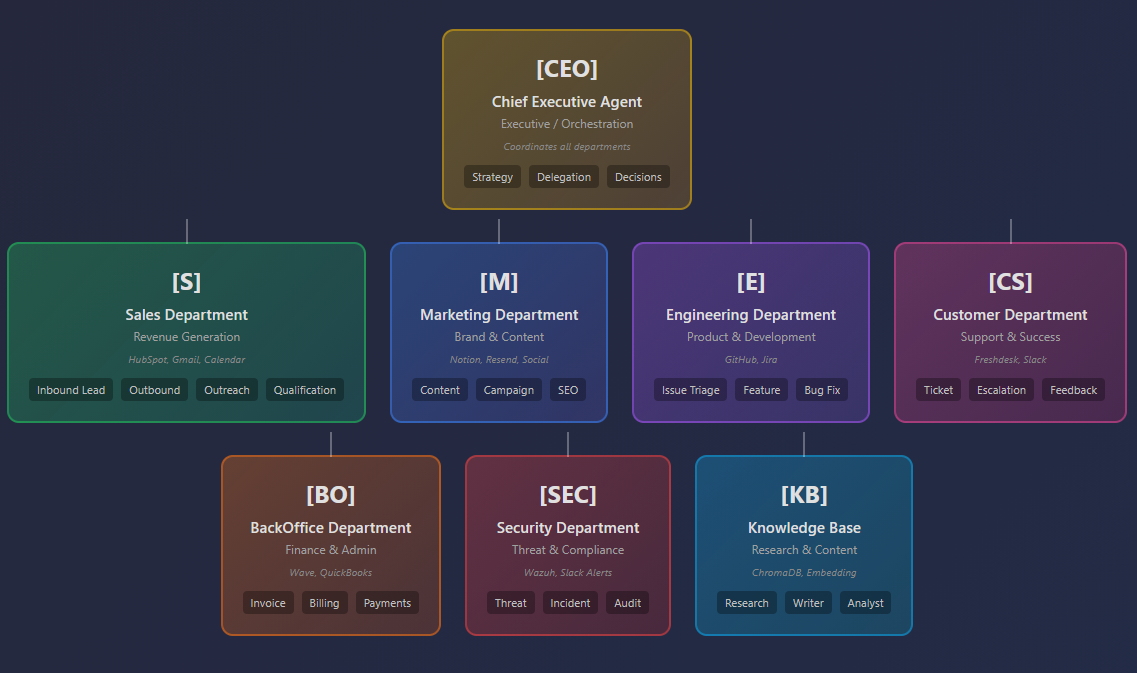The height and width of the screenshot is (673, 1137).
Task: Select the Analyst tag in Knowledge Base
Action: 865,603
